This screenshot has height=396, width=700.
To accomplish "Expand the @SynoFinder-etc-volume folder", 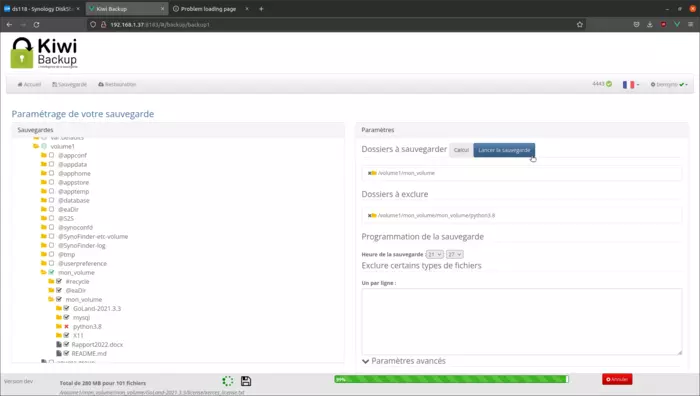I will (x=44, y=236).
